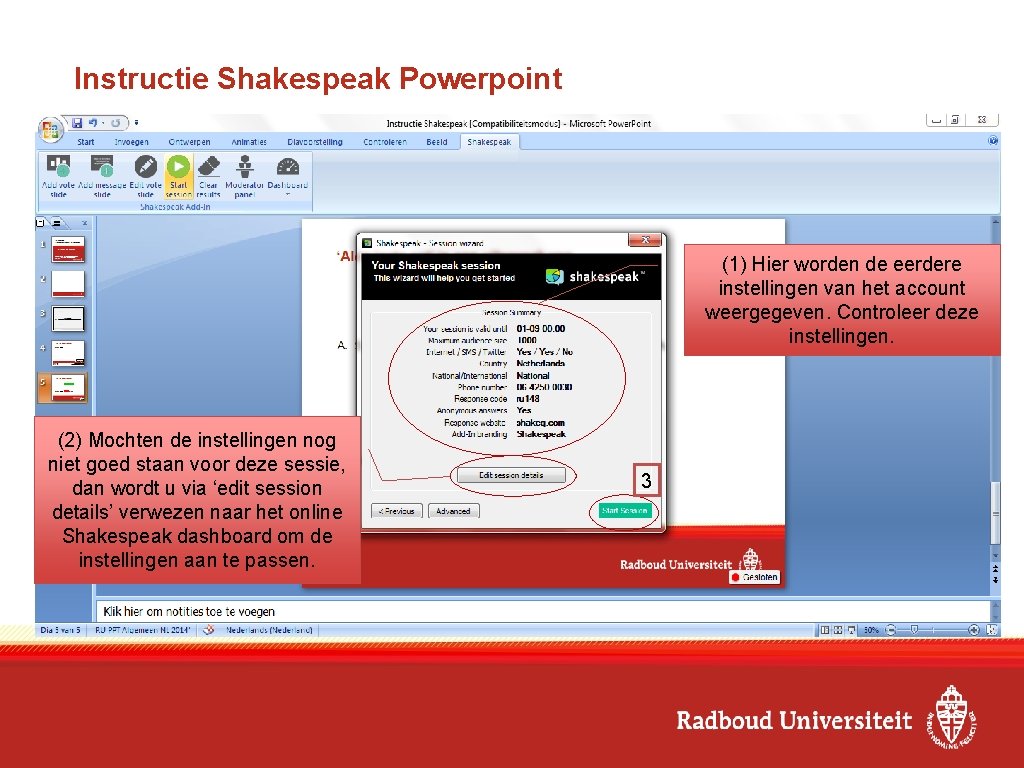Click the green Start Session button
The width and height of the screenshot is (1024, 768).
click(625, 511)
